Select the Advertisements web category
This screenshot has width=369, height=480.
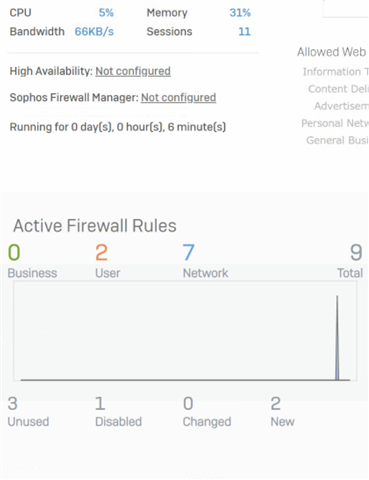(341, 106)
